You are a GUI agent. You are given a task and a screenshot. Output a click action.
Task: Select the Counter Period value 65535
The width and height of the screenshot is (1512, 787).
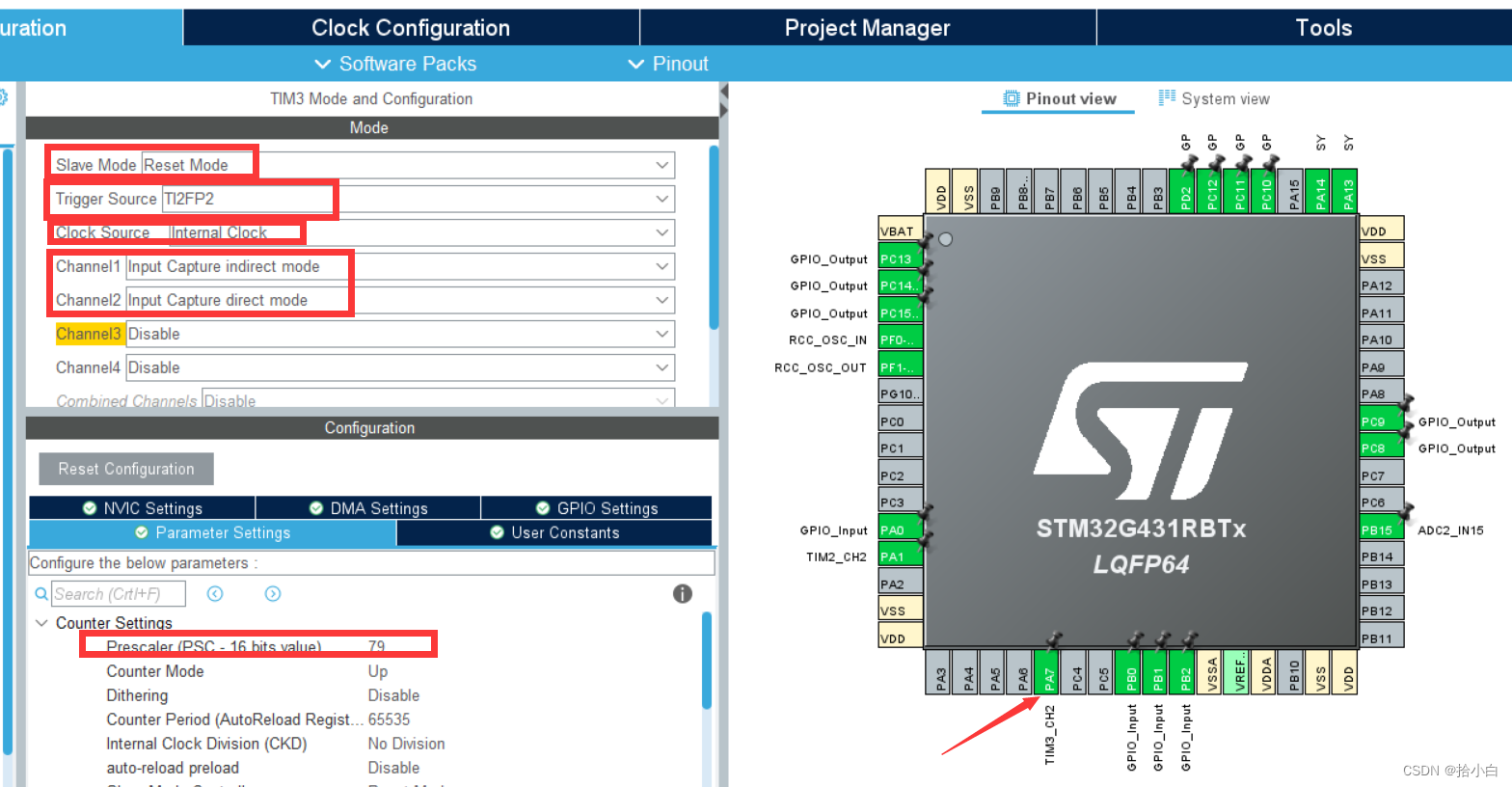coord(390,719)
